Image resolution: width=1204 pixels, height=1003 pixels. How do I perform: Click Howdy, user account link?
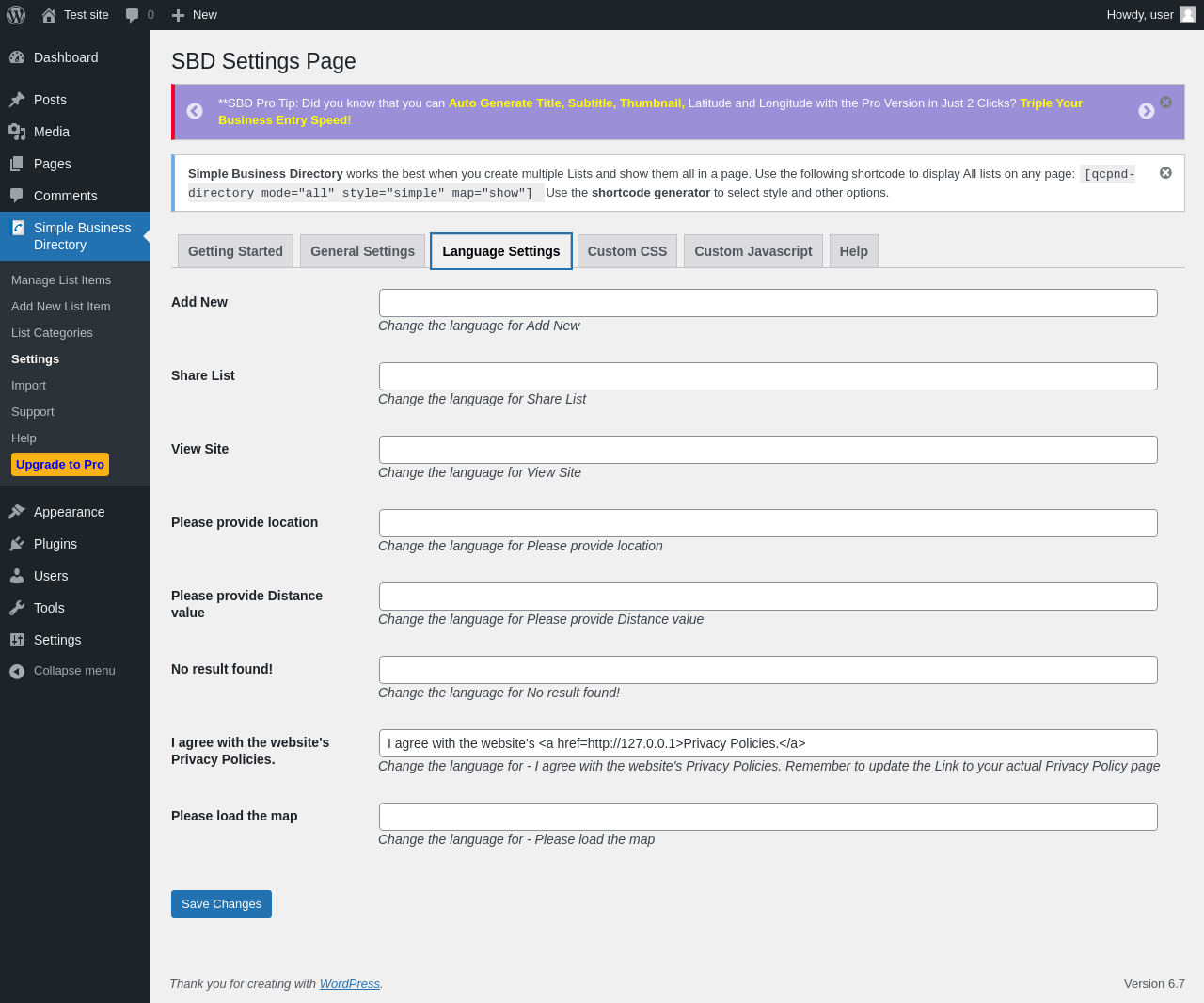1140,15
